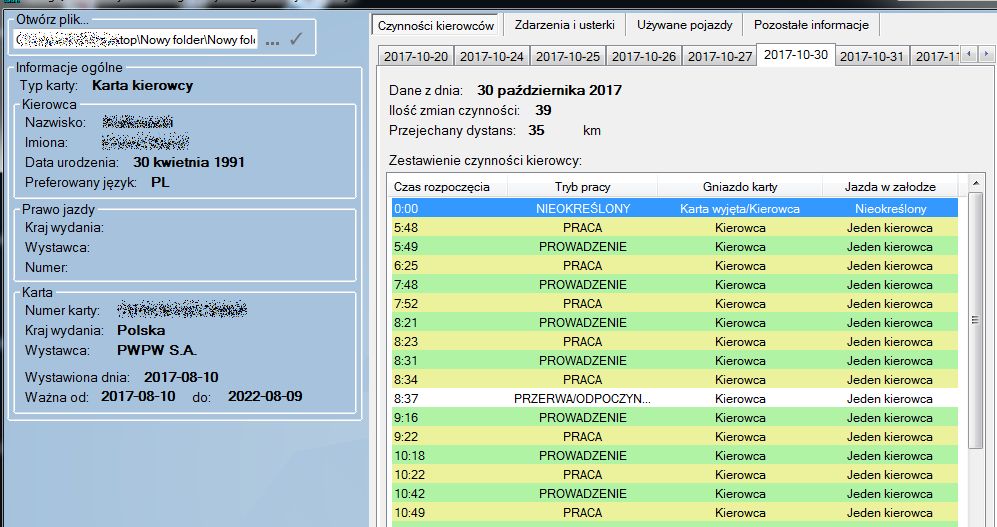This screenshot has height=527, width=997.
Task: Select the 8:37 PRZERWA/ODPOCZYN... row
Action: 675,399
